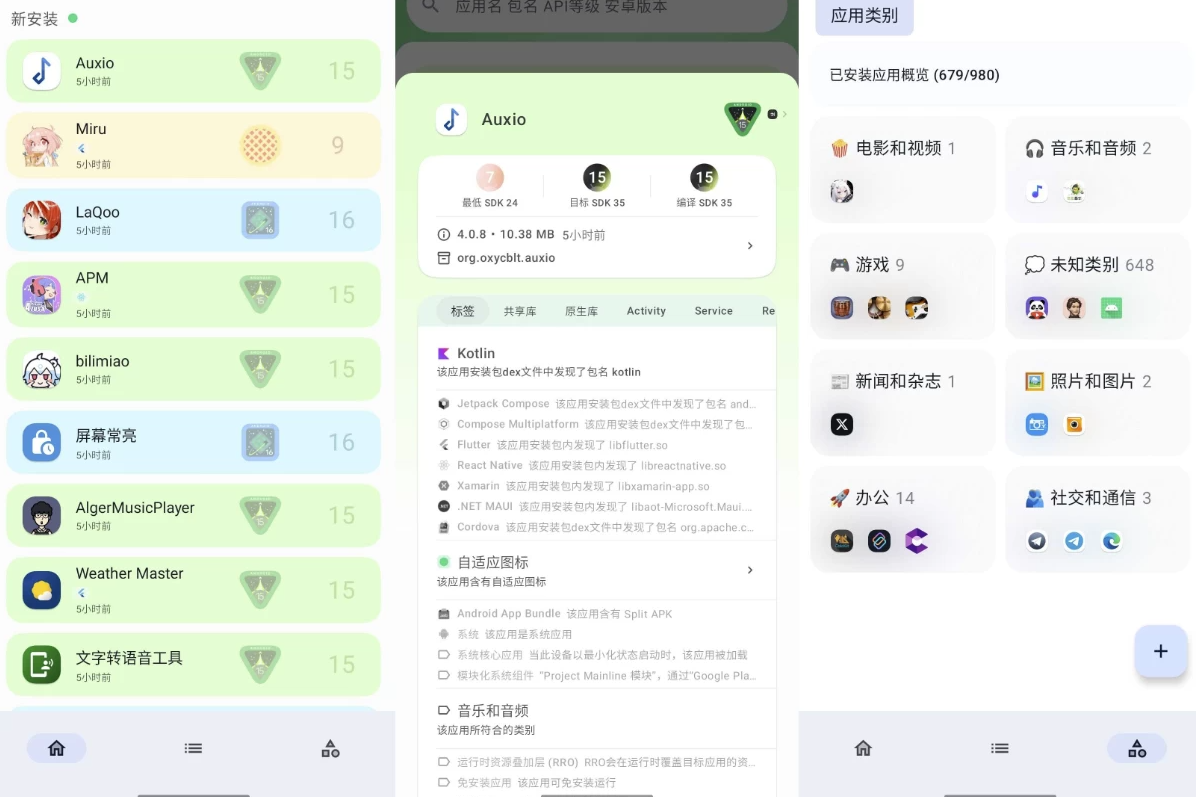This screenshot has height=797, width=1196.
Task: Switch to the Activity tab
Action: point(646,310)
